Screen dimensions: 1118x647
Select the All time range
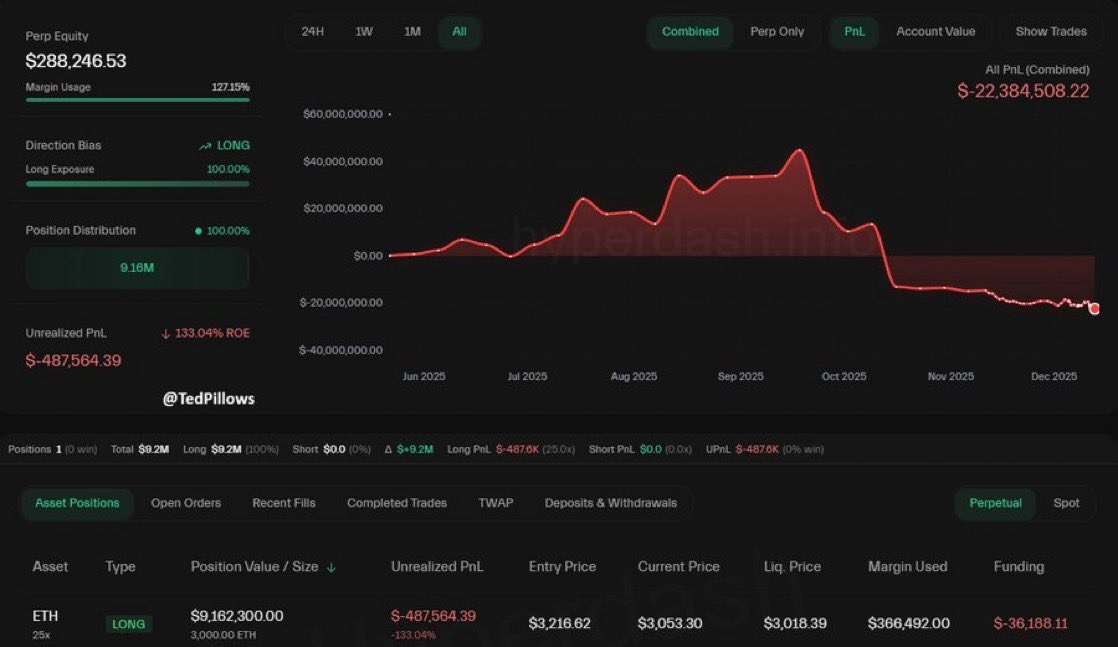click(459, 31)
